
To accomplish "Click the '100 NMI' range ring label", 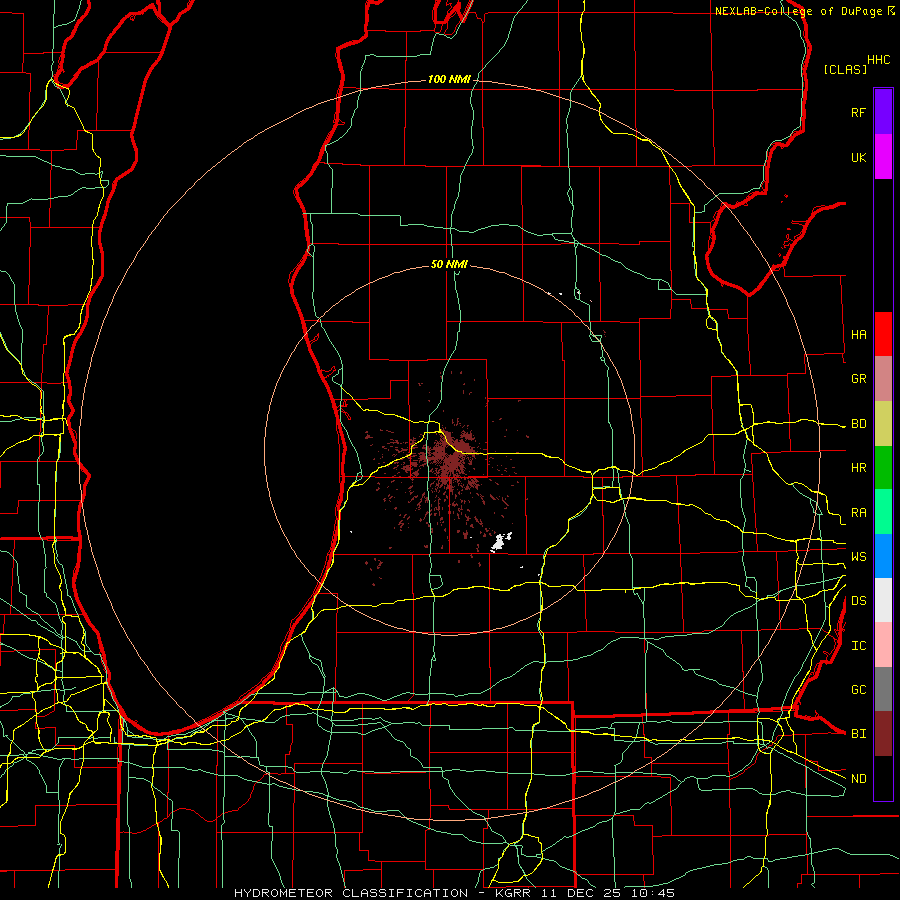I will 449,79.
